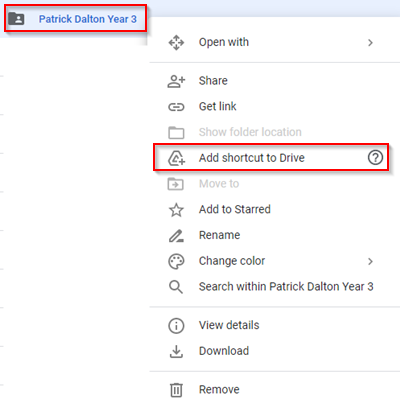Click the View details info icon
400x411 pixels.
pos(176,326)
